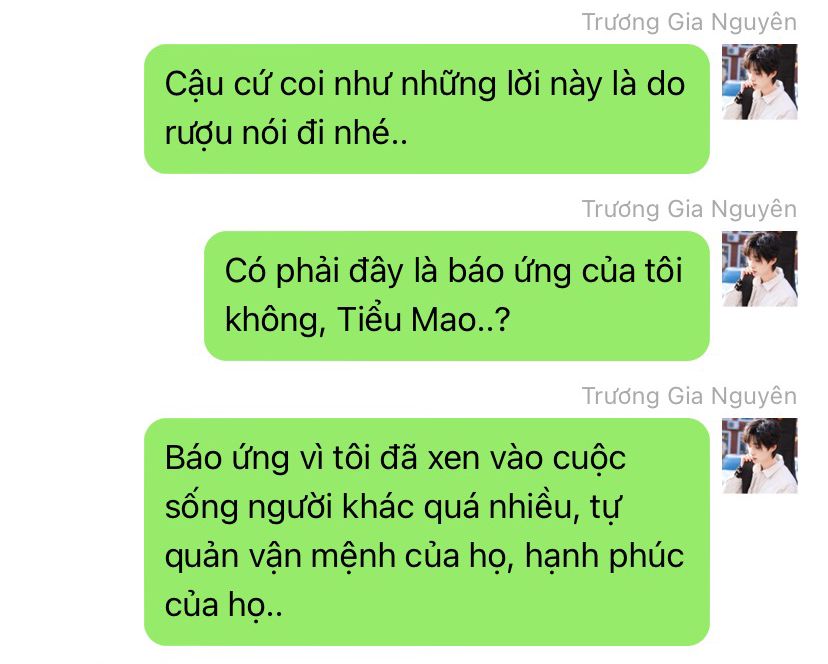Click the word 'rượu' in first message
Viewport: 828px width, 664px height.
pyautogui.click(x=199, y=134)
